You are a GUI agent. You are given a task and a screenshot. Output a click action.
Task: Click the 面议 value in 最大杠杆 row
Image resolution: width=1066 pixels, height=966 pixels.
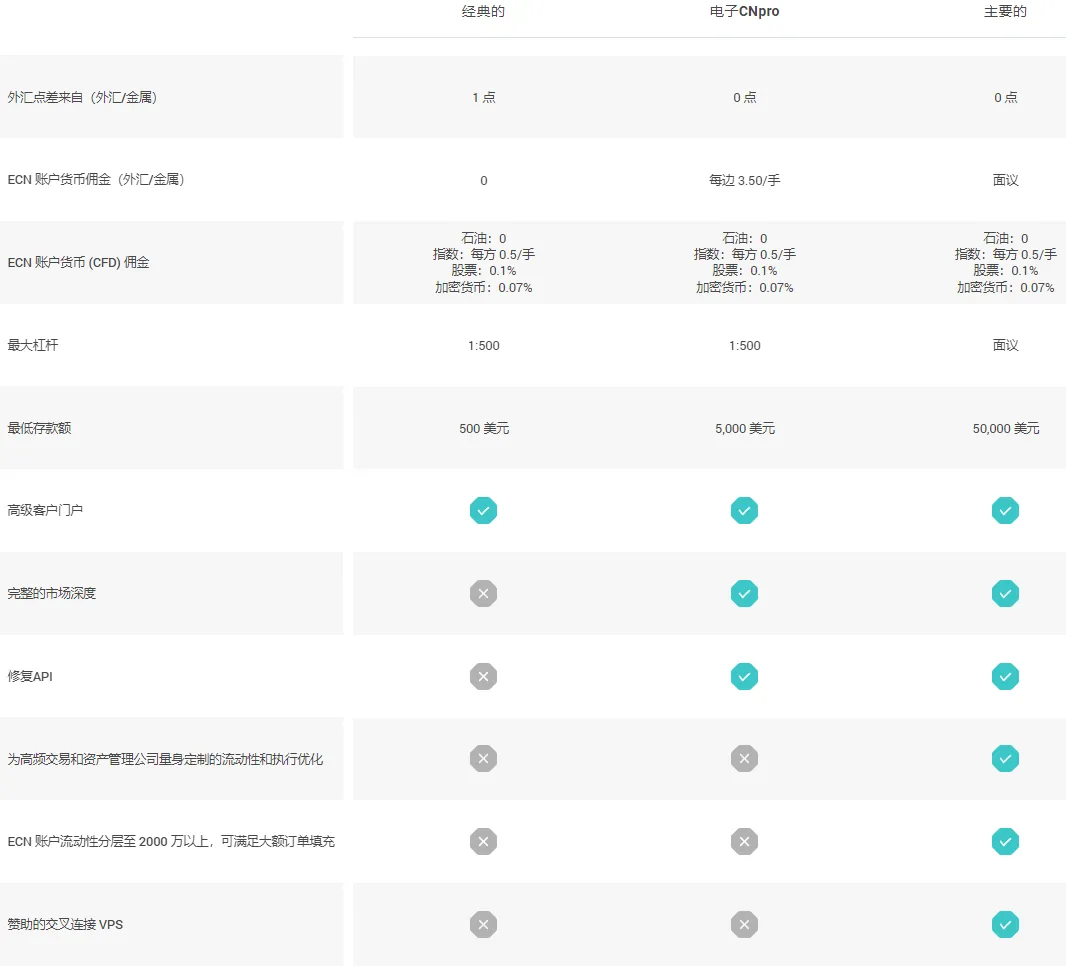(1005, 345)
